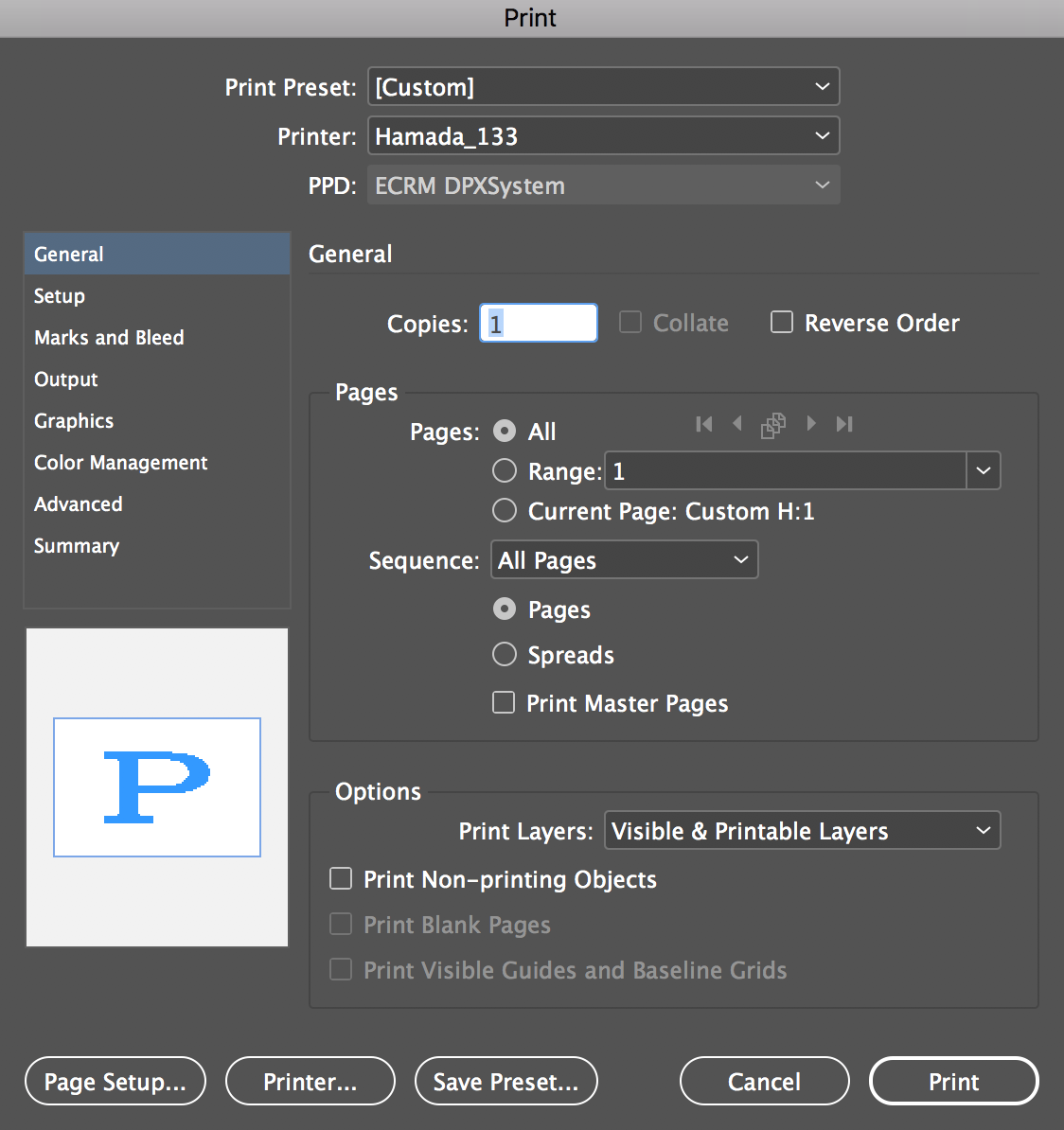Open the Color Management settings panel

(120, 463)
